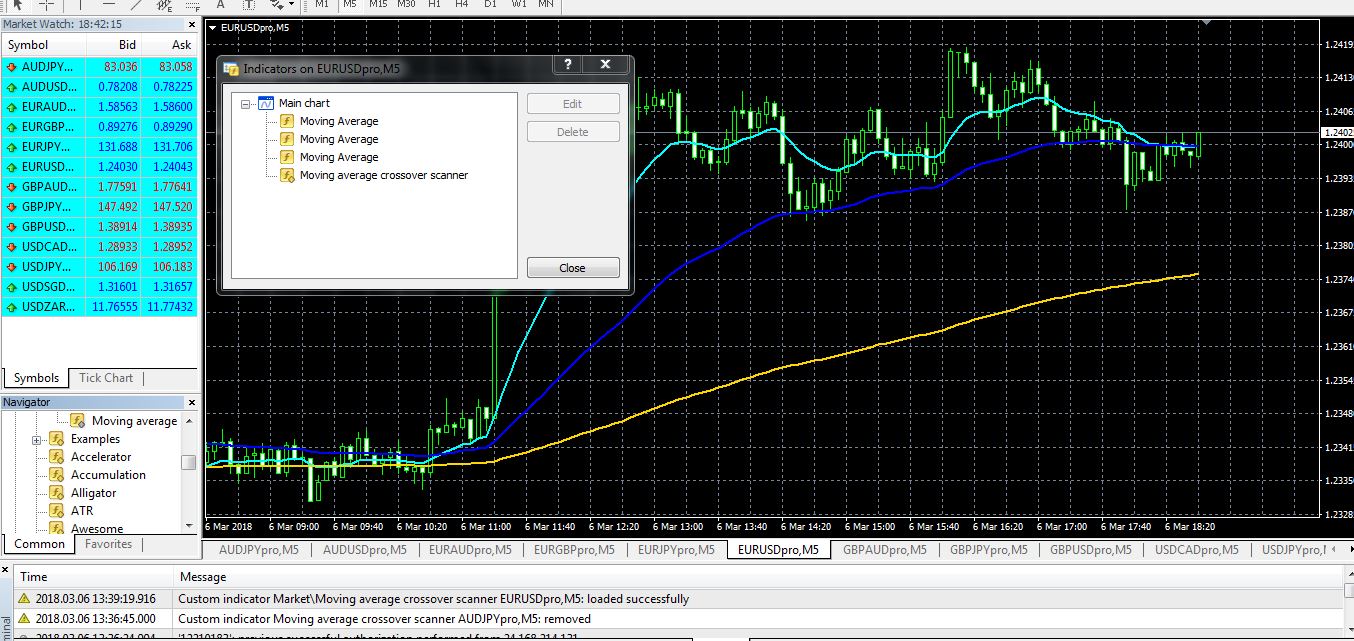Click the AUDJPY direction arrow icon
This screenshot has height=641, width=1354.
[11, 67]
